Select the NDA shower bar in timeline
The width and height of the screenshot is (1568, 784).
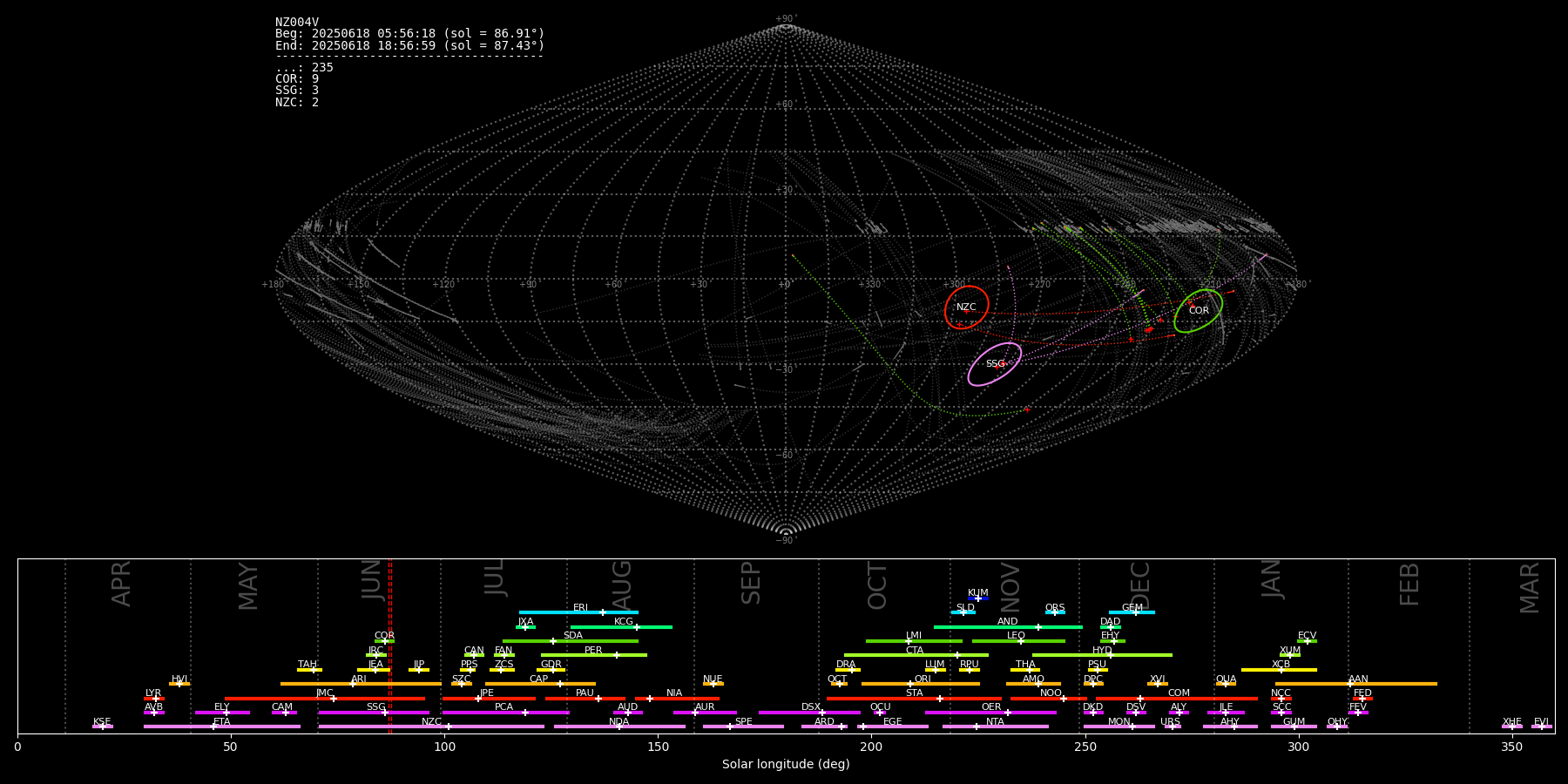(x=619, y=727)
